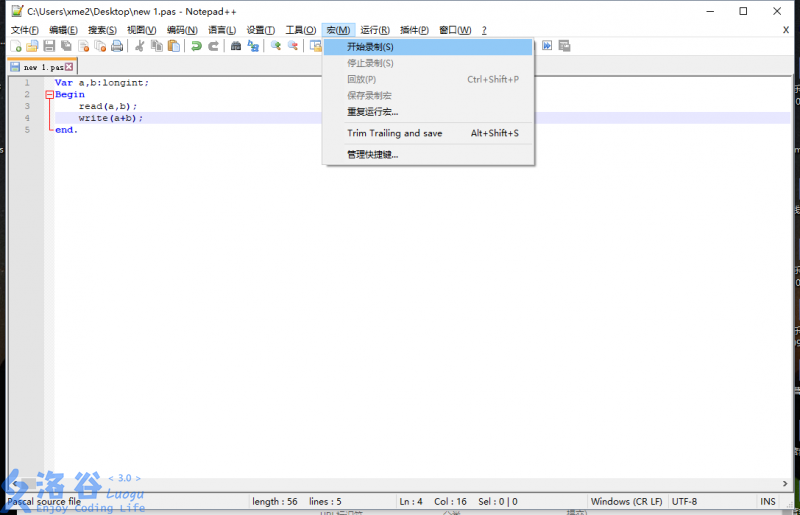Choose 重复运行宏... menu entry
800x515 pixels.
point(428,112)
